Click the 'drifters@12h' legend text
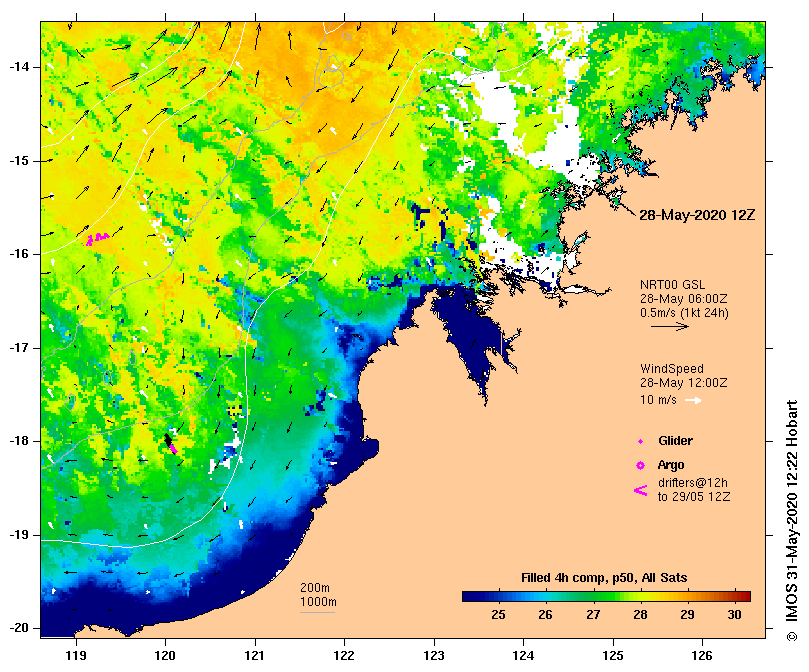This screenshot has height=672, width=809. pos(693,483)
